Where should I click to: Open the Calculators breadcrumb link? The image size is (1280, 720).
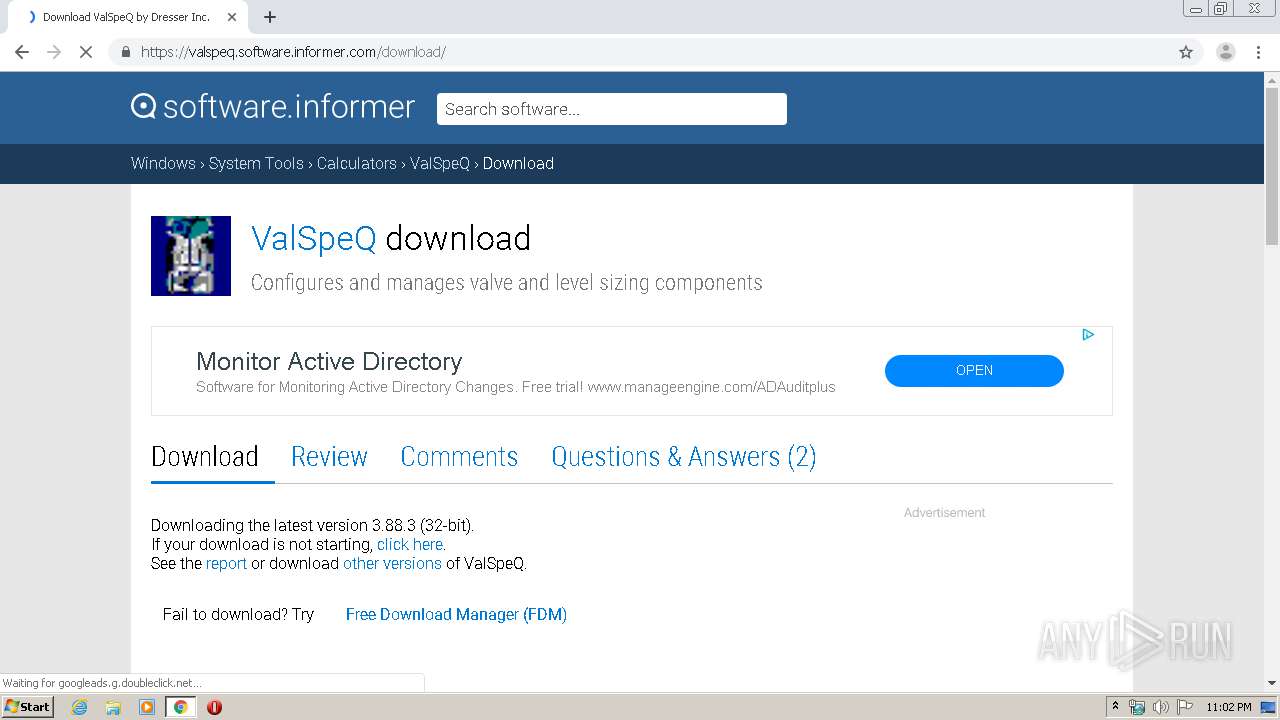357,163
